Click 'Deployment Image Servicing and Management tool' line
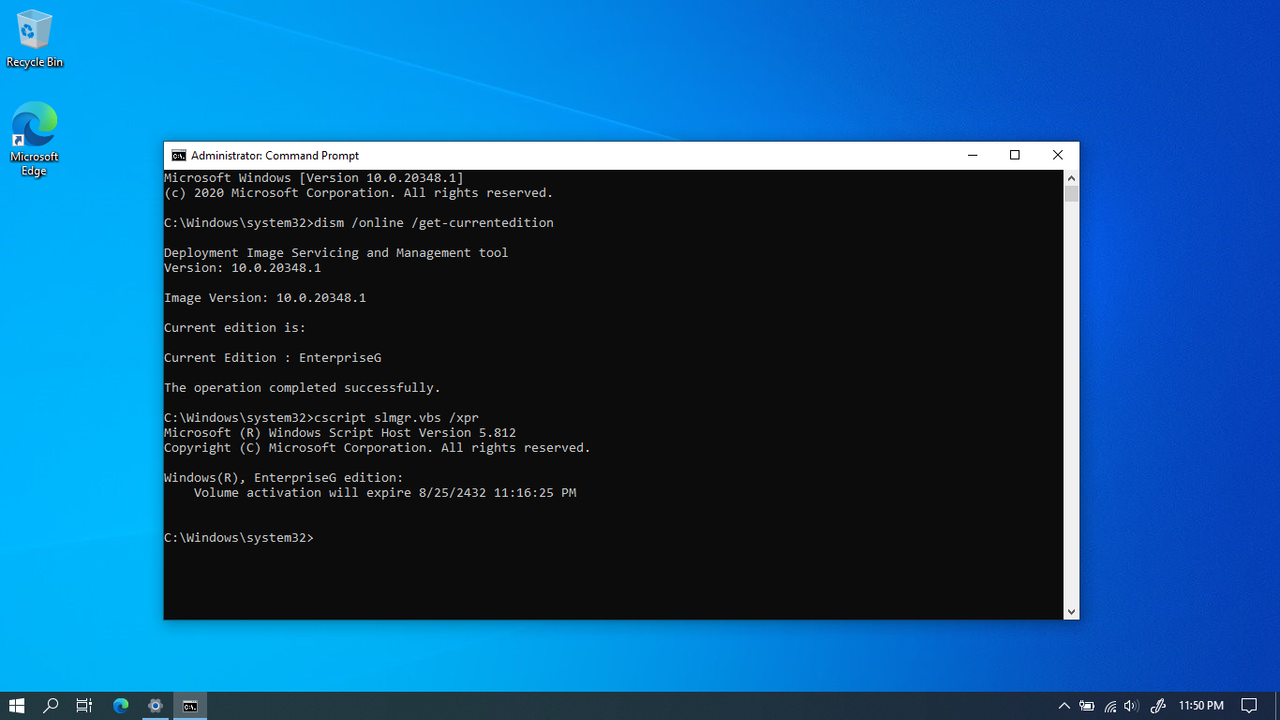The image size is (1280, 720). pos(336,253)
